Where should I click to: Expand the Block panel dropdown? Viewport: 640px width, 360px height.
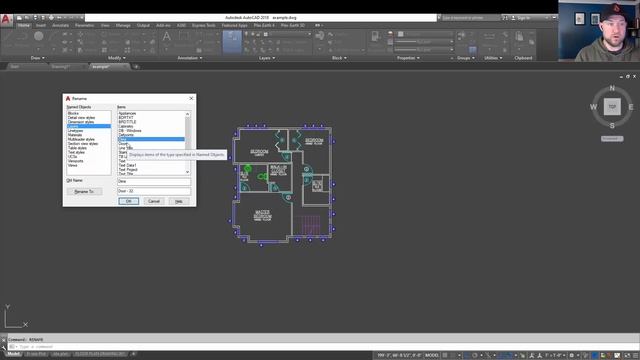point(339,58)
